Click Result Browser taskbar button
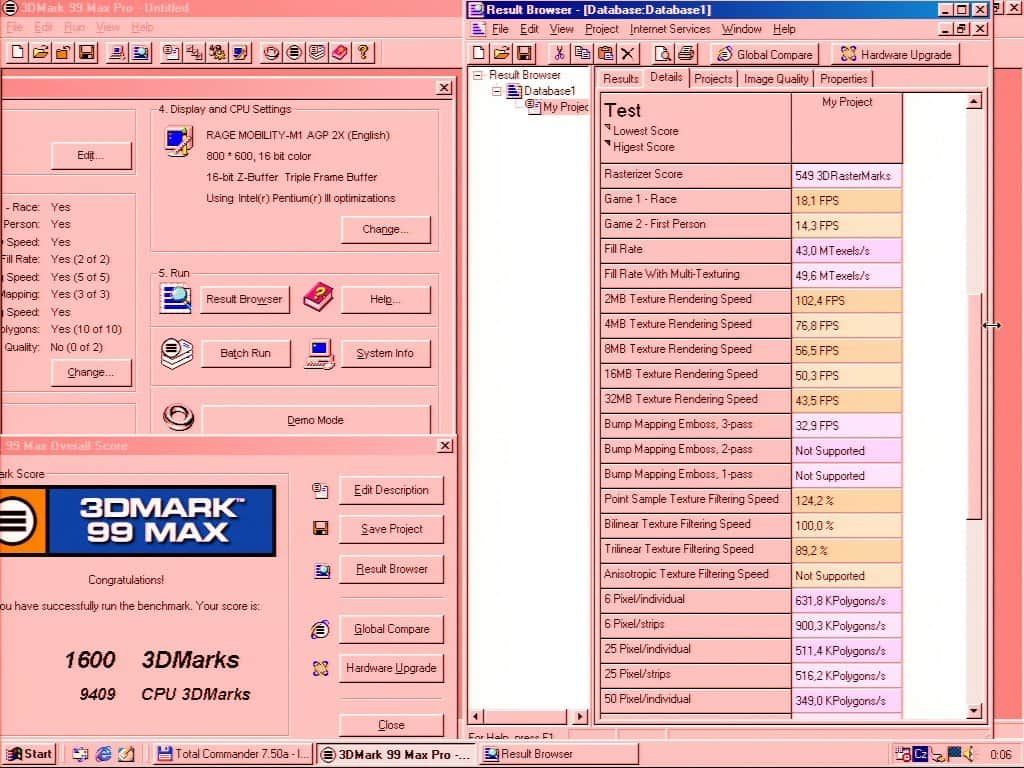Image resolution: width=1024 pixels, height=768 pixels. (559, 754)
